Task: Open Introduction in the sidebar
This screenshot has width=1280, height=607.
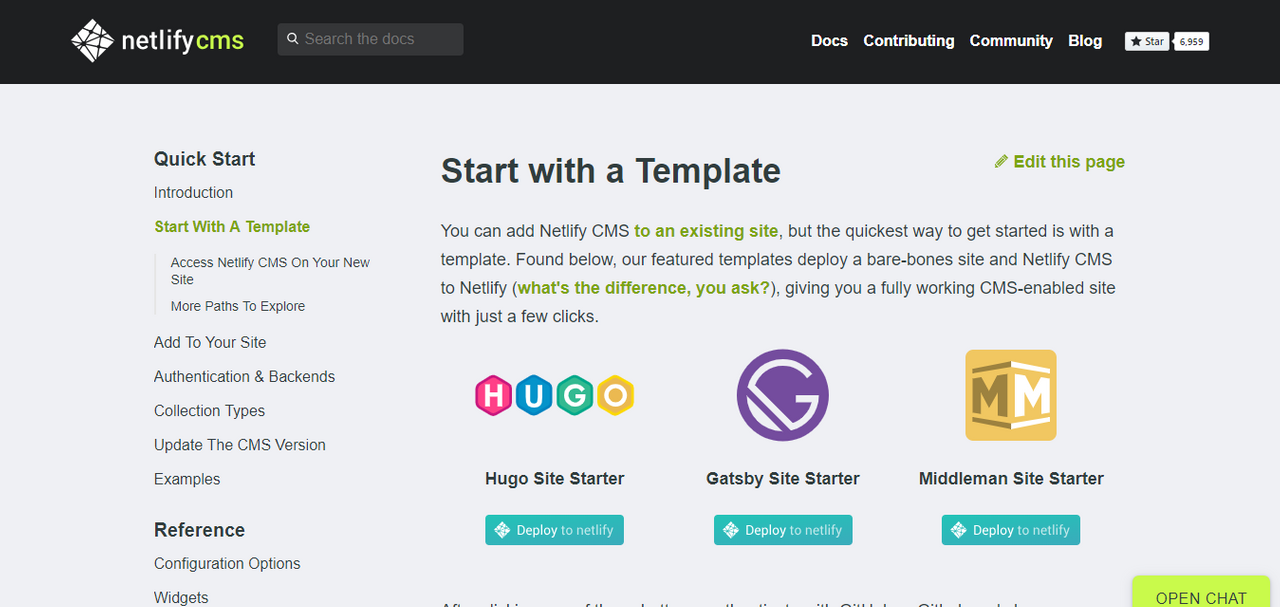Action: [193, 192]
